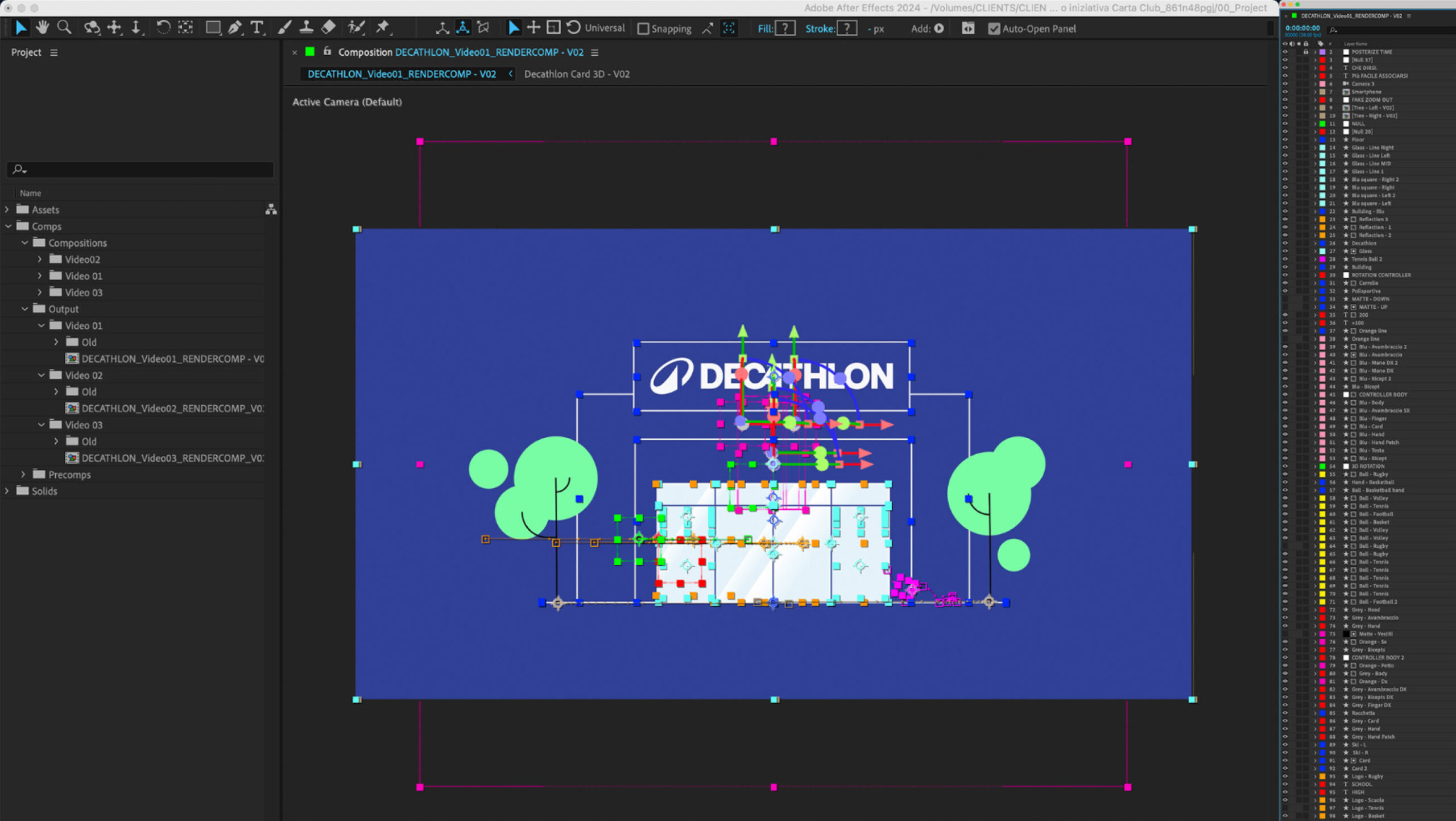1456x821 pixels.
Task: Select the Zoom magnifier tool
Action: click(x=64, y=28)
